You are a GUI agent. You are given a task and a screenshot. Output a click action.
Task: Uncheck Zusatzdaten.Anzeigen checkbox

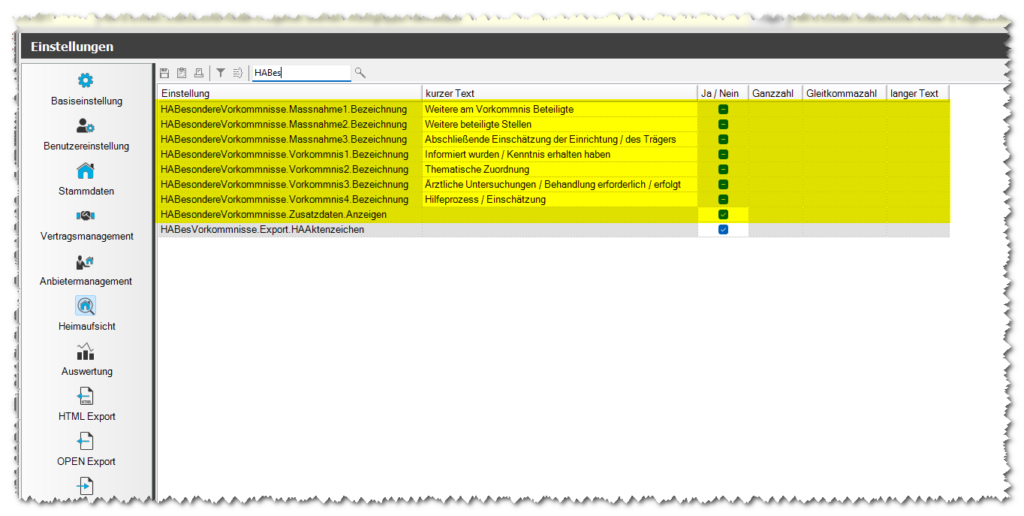723,214
